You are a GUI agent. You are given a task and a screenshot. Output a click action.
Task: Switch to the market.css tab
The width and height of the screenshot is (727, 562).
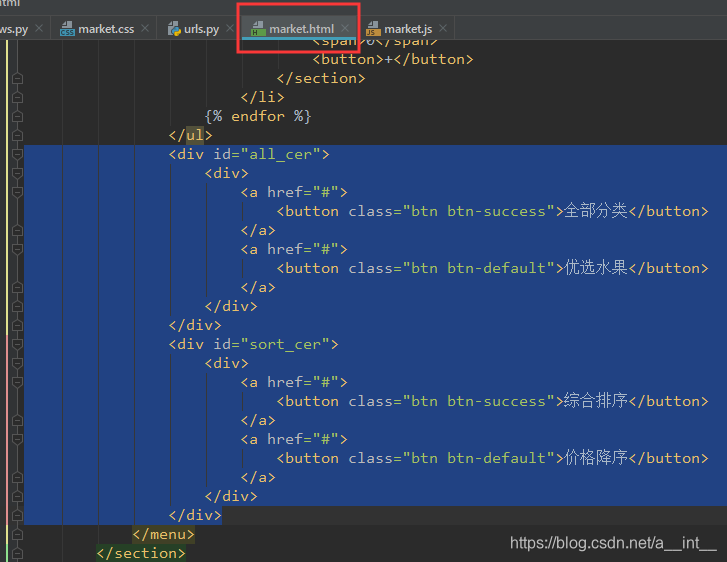tap(105, 29)
